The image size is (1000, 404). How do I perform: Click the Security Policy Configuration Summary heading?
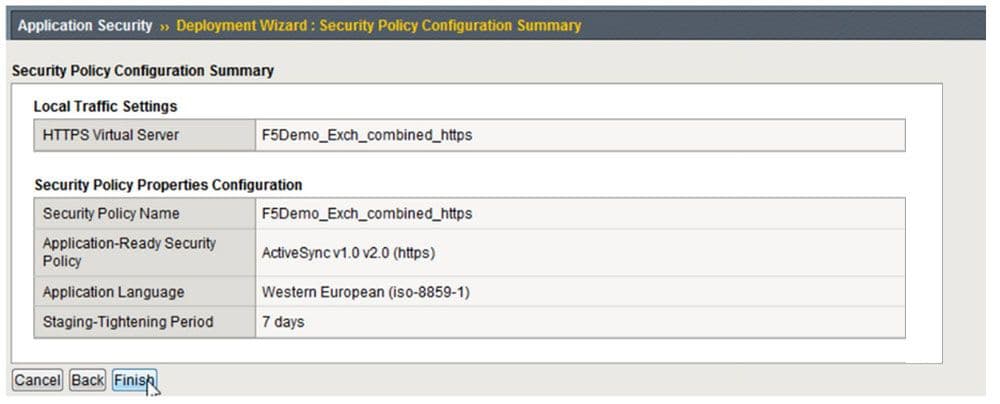click(142, 71)
